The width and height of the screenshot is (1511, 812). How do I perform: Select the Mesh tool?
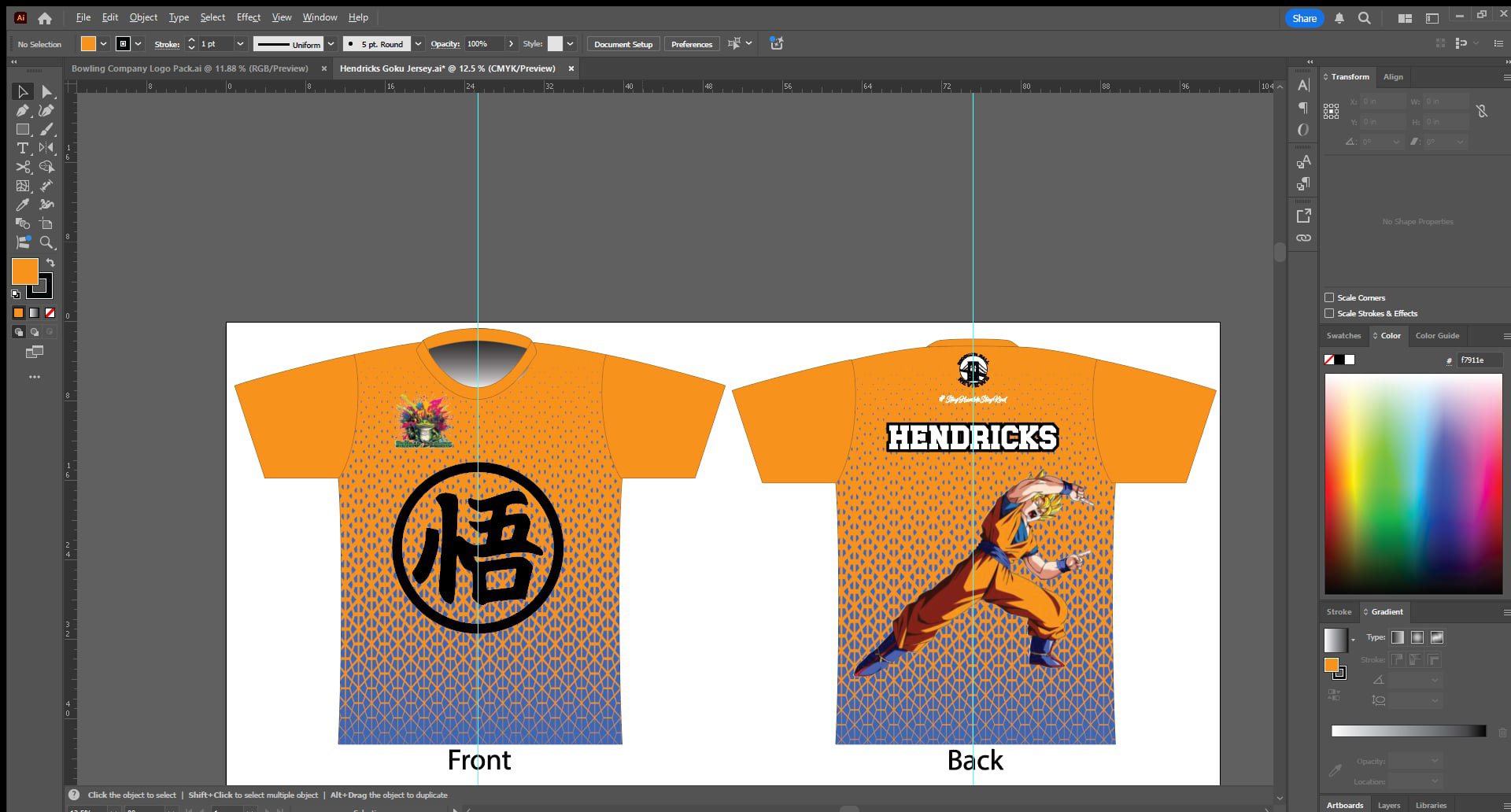pos(23,186)
